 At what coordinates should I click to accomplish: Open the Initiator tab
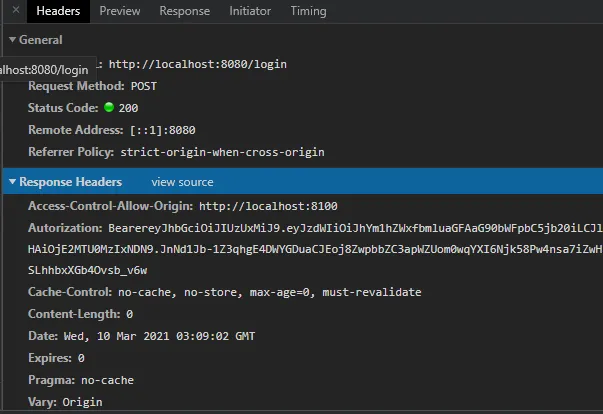(249, 11)
